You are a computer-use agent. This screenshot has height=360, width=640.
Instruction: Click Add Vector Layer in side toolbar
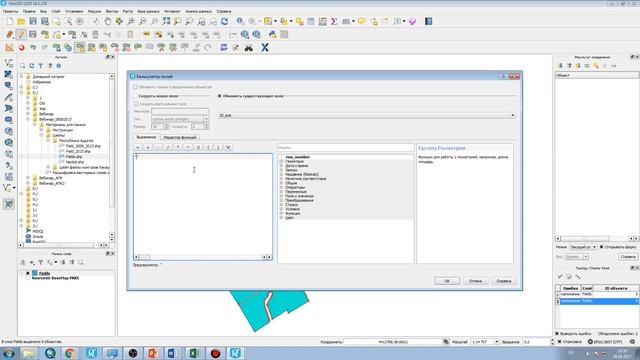9,63
